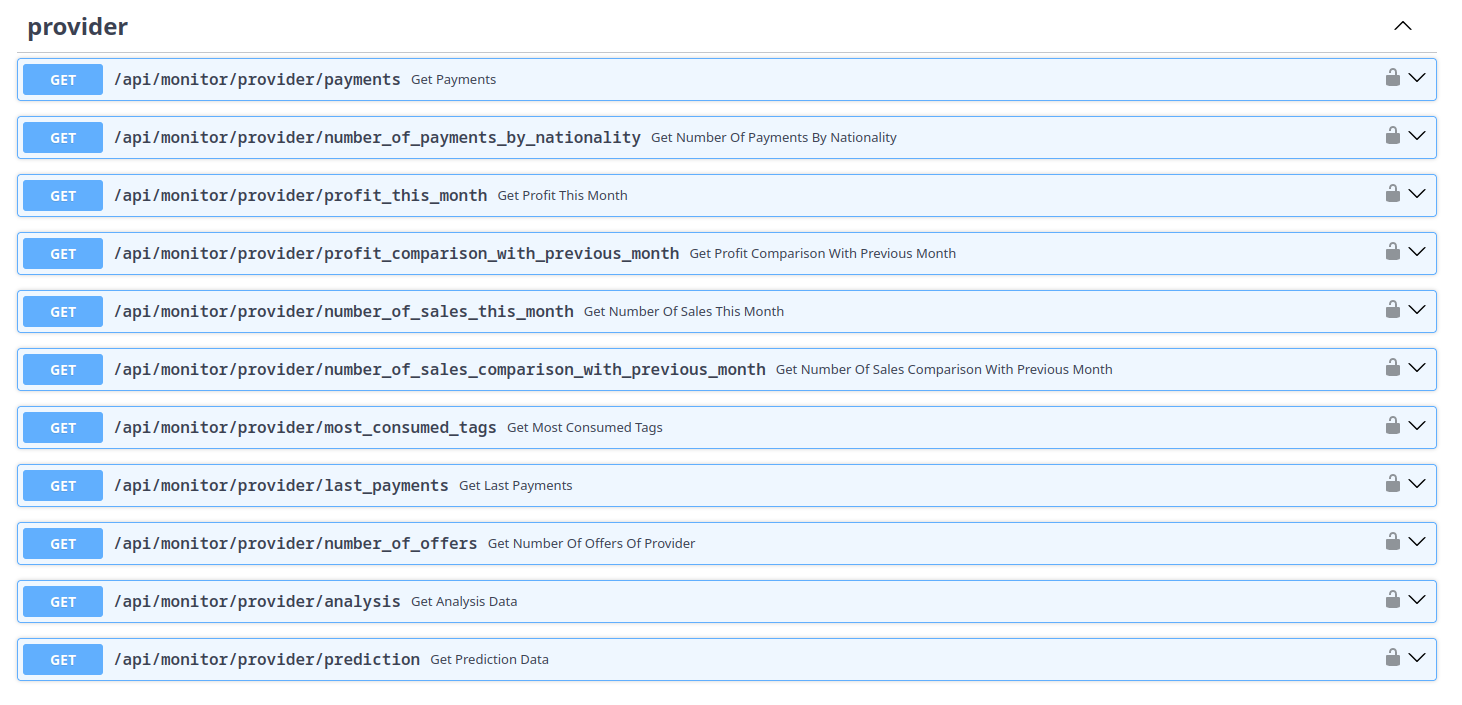Click the GET badge on the analysis endpoint
This screenshot has width=1462, height=705.
pos(62,601)
